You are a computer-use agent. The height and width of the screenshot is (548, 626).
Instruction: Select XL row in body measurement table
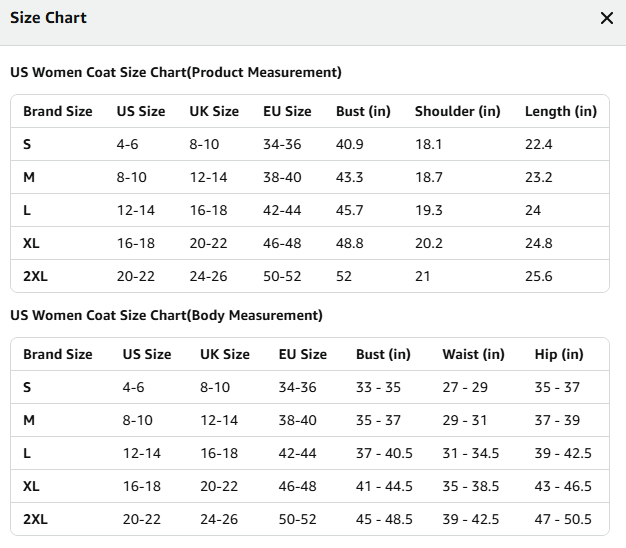(310, 486)
